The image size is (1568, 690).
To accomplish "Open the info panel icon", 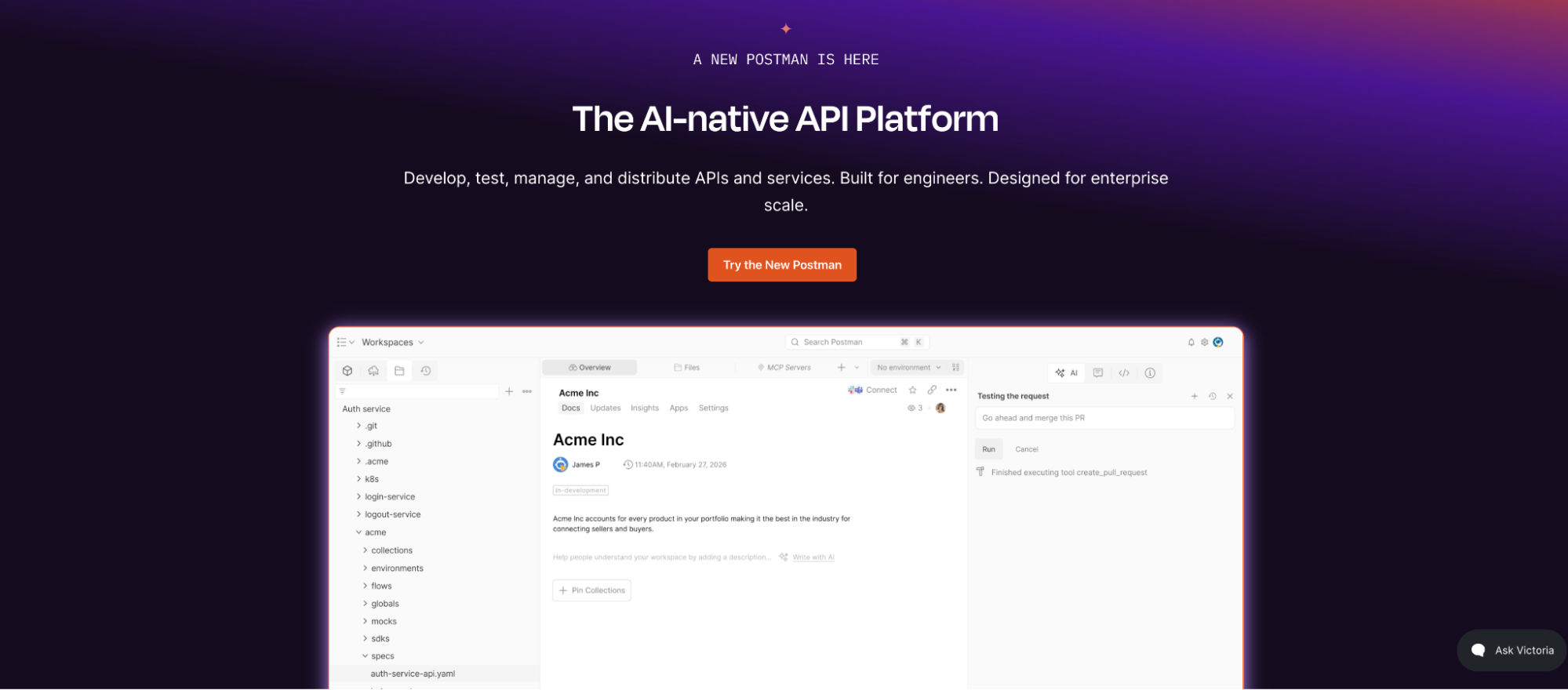I will pyautogui.click(x=1150, y=372).
